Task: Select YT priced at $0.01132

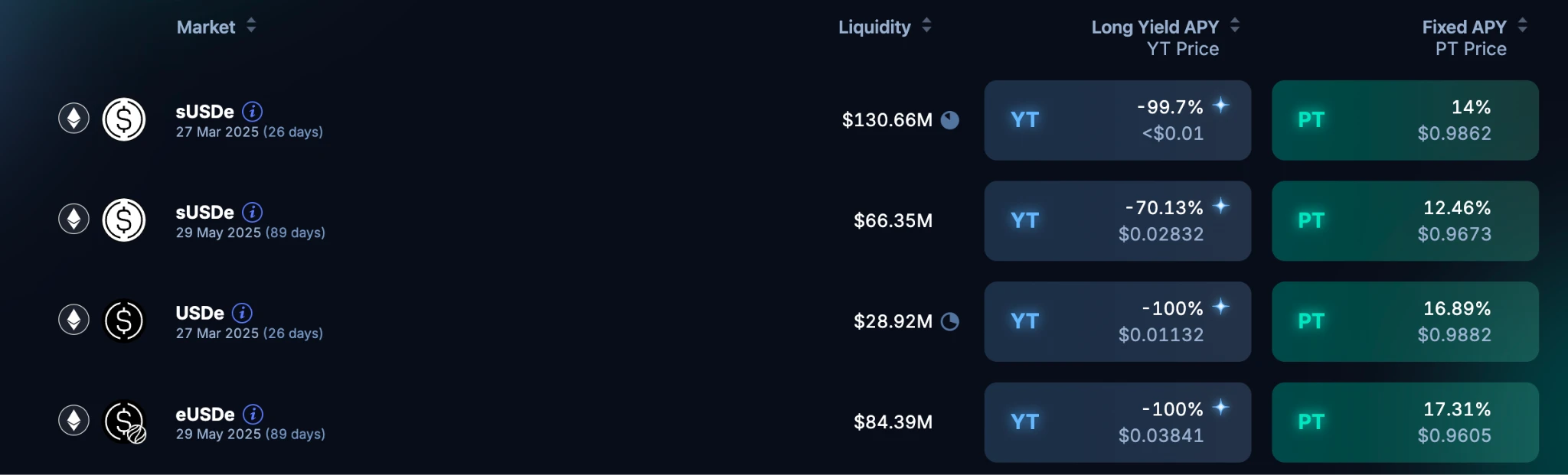Action: pos(1117,321)
